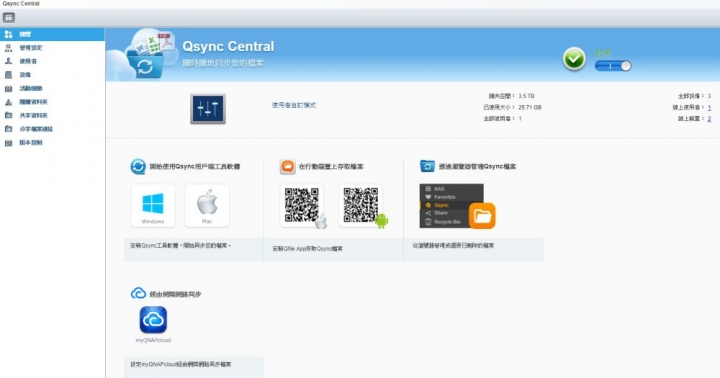Toggle the Qsync service enable switch
Screen dimensions: 720x378
[x=613, y=66]
